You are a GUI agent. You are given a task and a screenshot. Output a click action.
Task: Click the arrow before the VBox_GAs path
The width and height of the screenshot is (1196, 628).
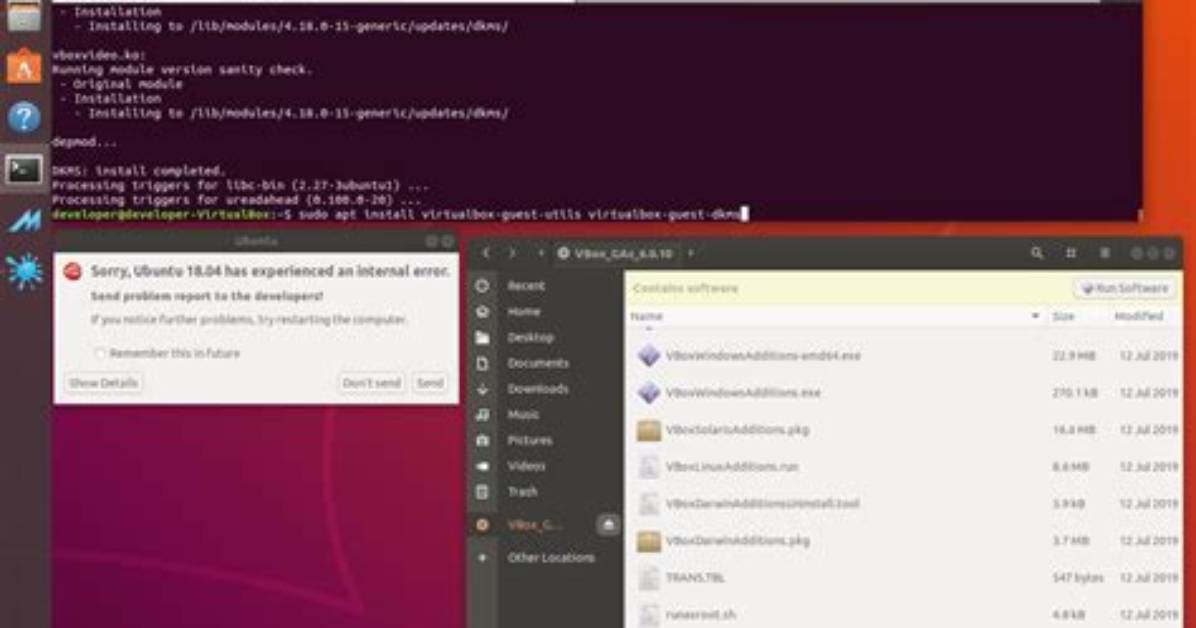coord(541,253)
